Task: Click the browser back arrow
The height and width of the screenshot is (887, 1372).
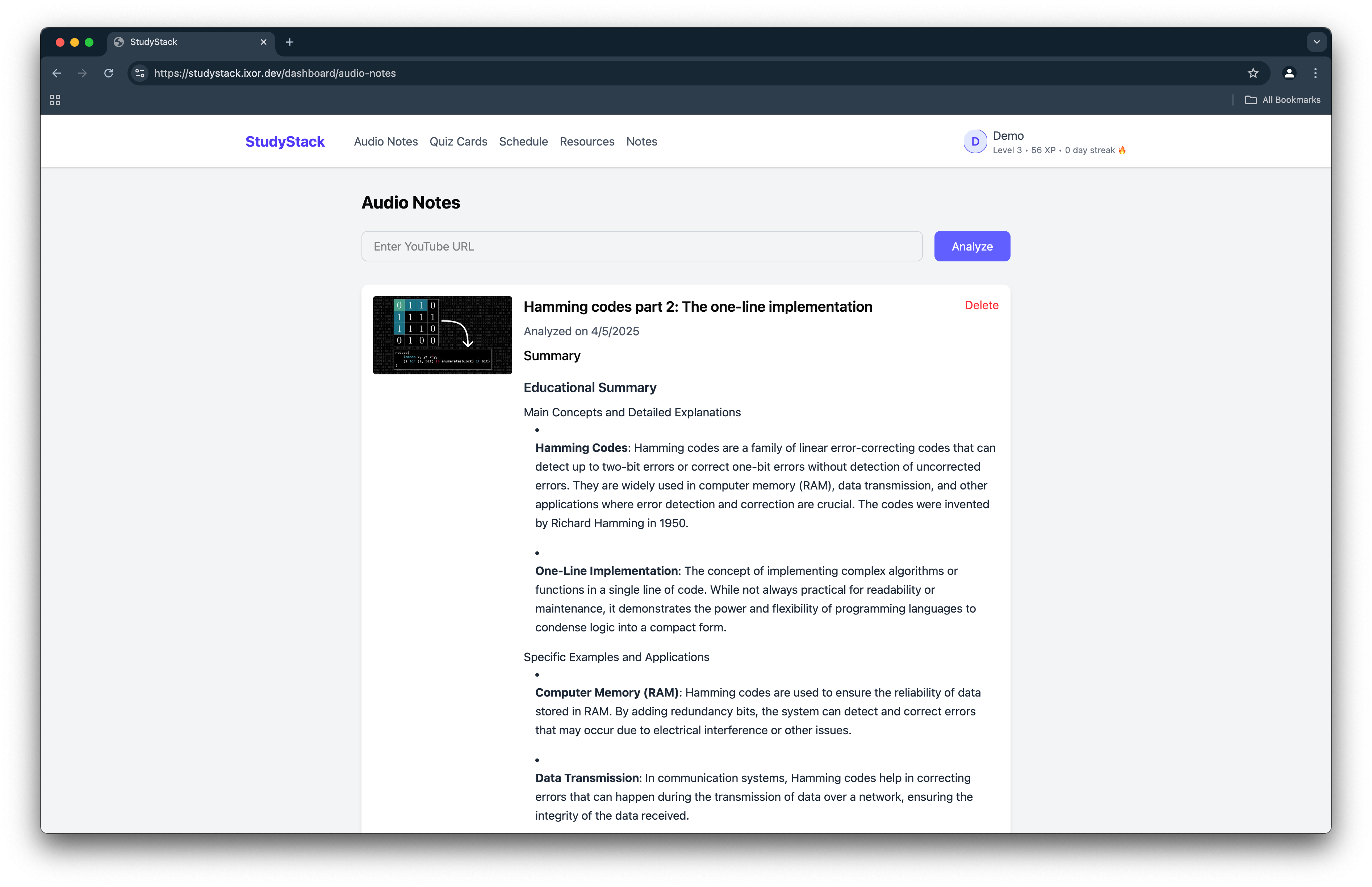Action: pyautogui.click(x=57, y=73)
